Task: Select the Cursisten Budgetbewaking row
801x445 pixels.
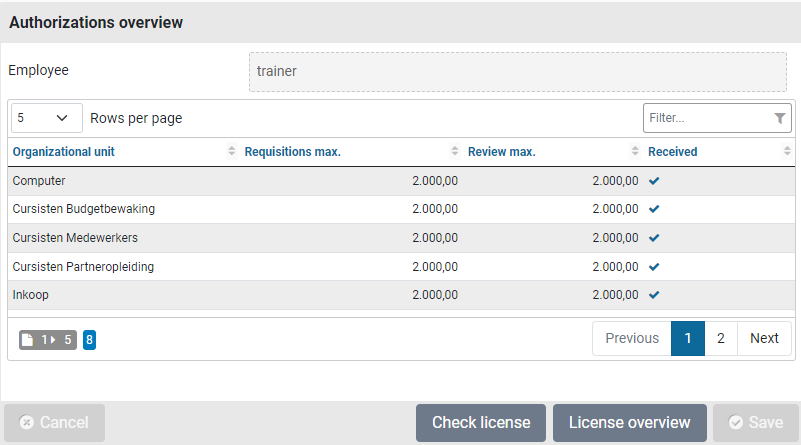Action: coord(84,210)
